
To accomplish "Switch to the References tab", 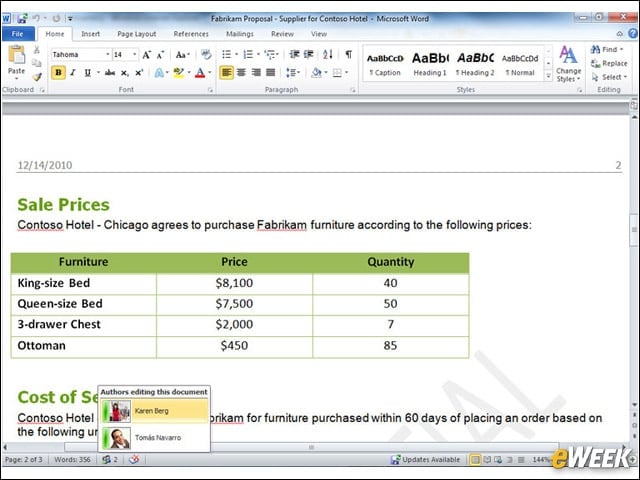I will (x=191, y=34).
